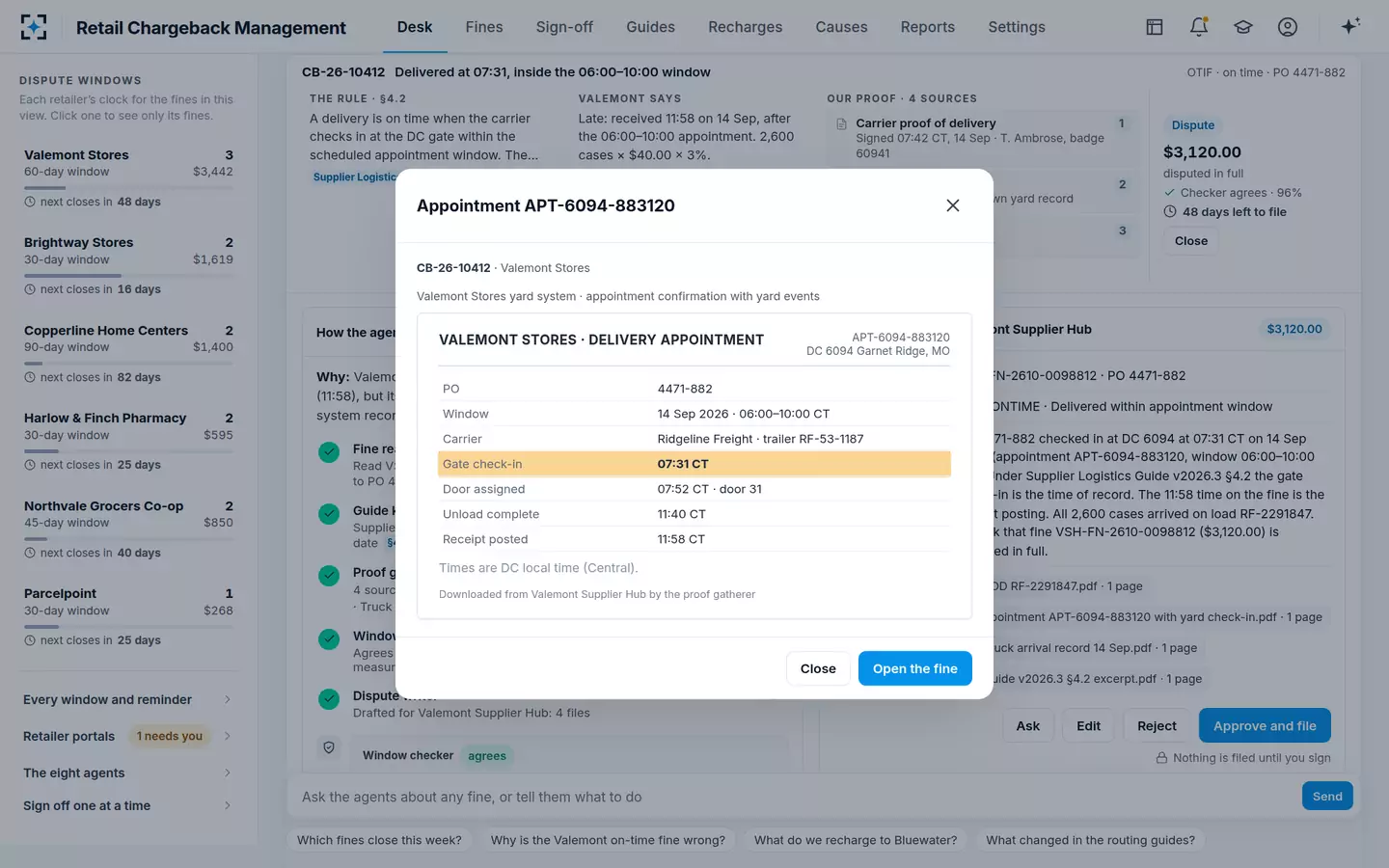1389x868 pixels.
Task: Switch to the Sign-off tab
Action: pyautogui.click(x=564, y=27)
